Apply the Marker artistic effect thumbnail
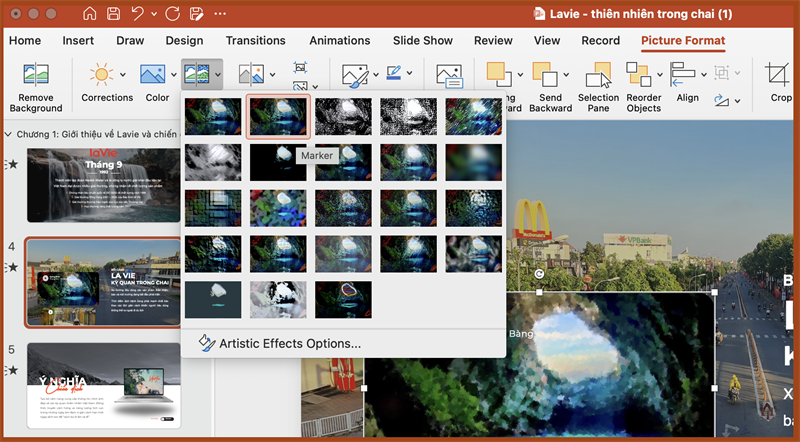The width and height of the screenshot is (800, 442). tap(278, 116)
